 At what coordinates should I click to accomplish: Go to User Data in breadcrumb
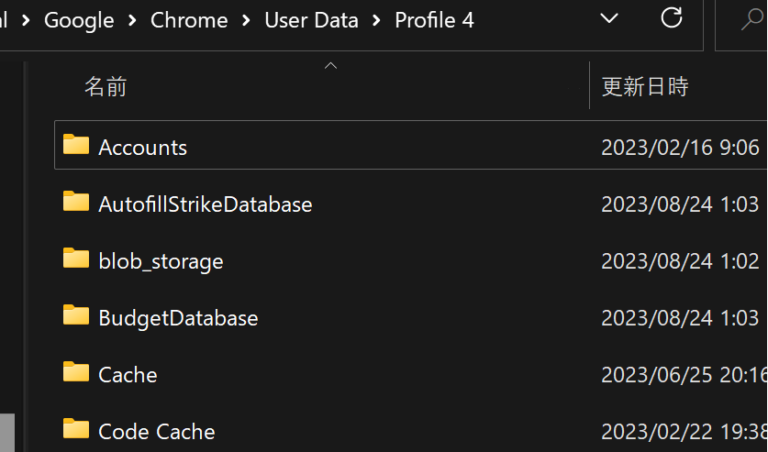pyautogui.click(x=311, y=20)
